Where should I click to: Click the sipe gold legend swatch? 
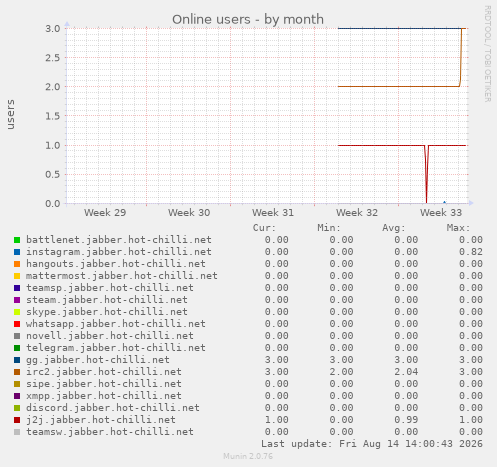point(17,384)
